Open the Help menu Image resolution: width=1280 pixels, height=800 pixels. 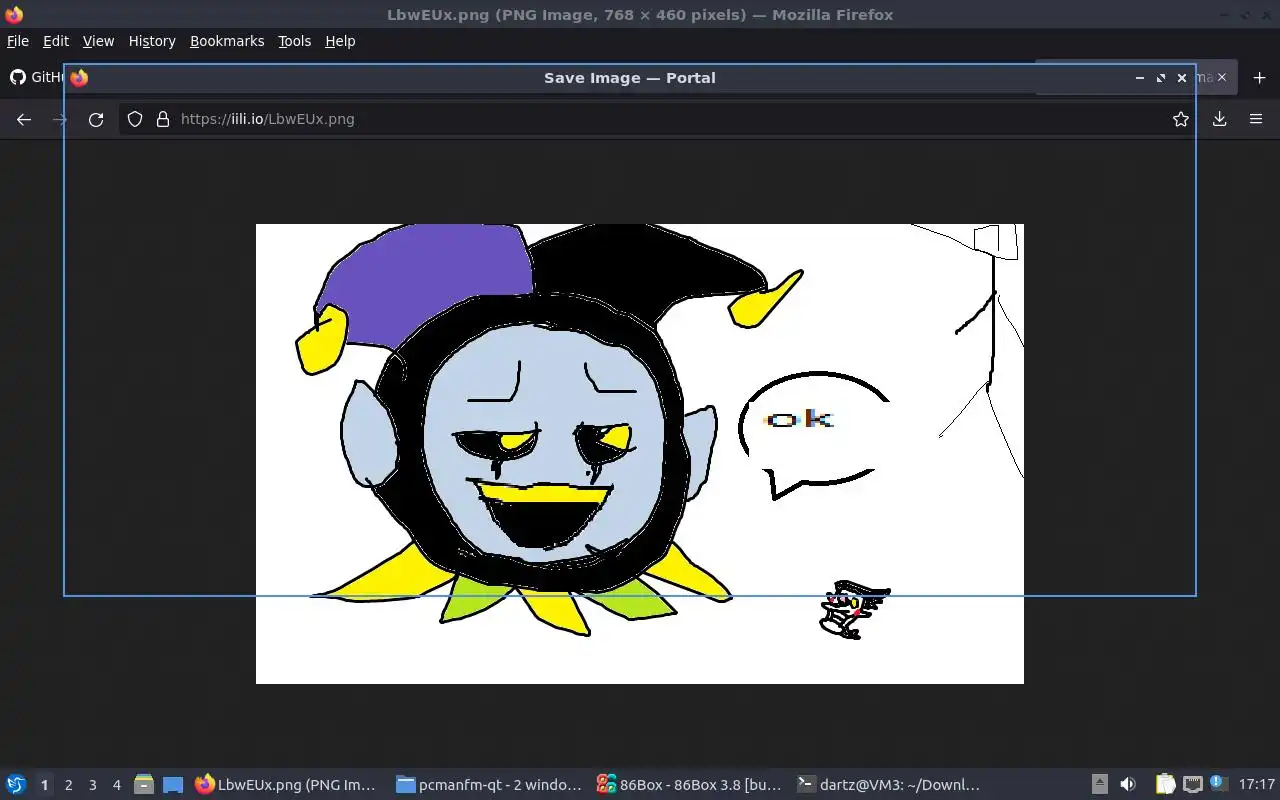coord(340,41)
